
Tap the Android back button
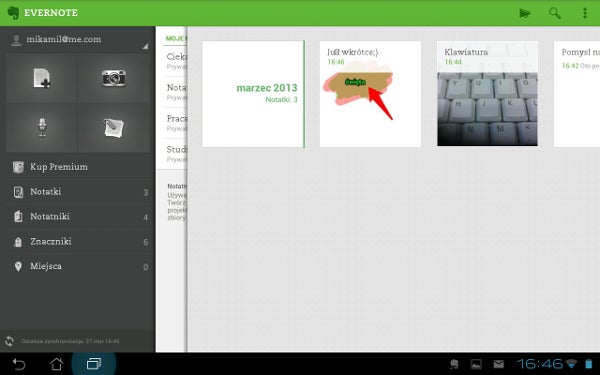point(18,364)
